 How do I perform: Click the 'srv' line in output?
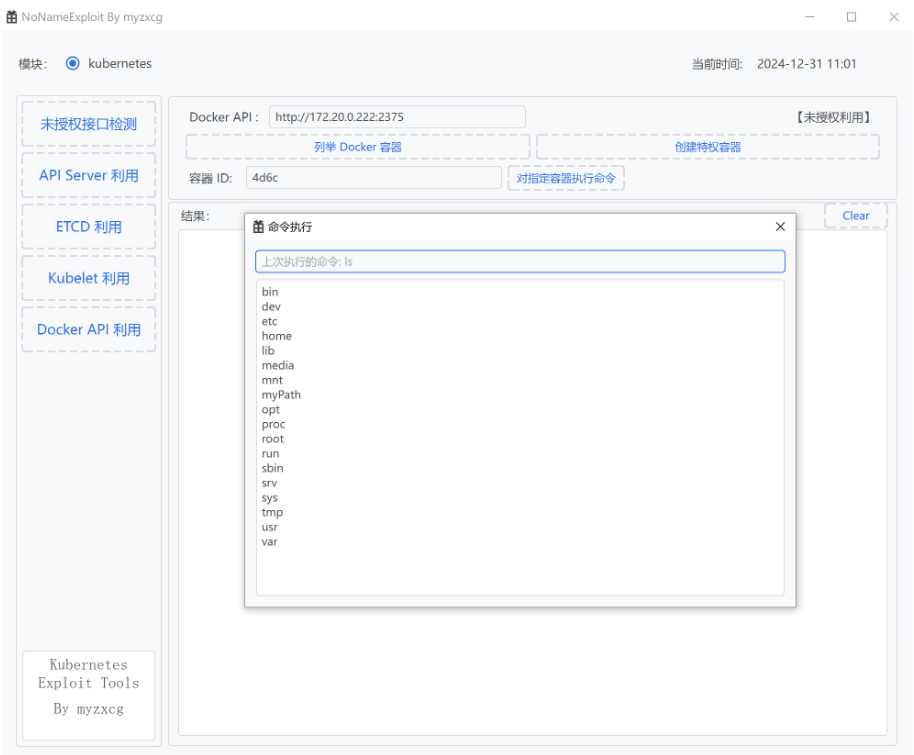[x=269, y=483]
